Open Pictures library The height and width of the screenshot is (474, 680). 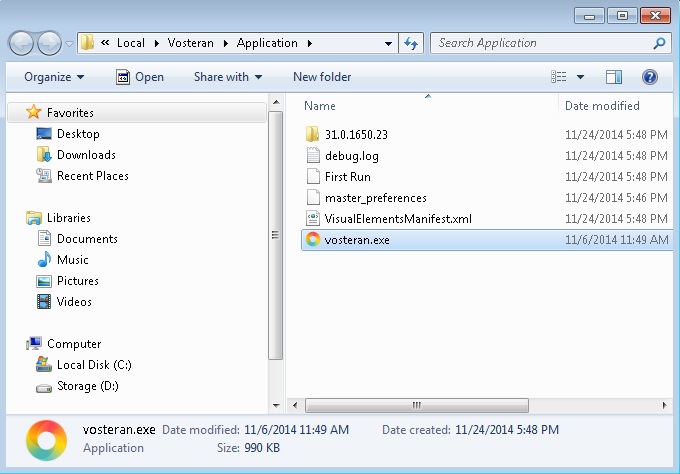tap(78, 281)
